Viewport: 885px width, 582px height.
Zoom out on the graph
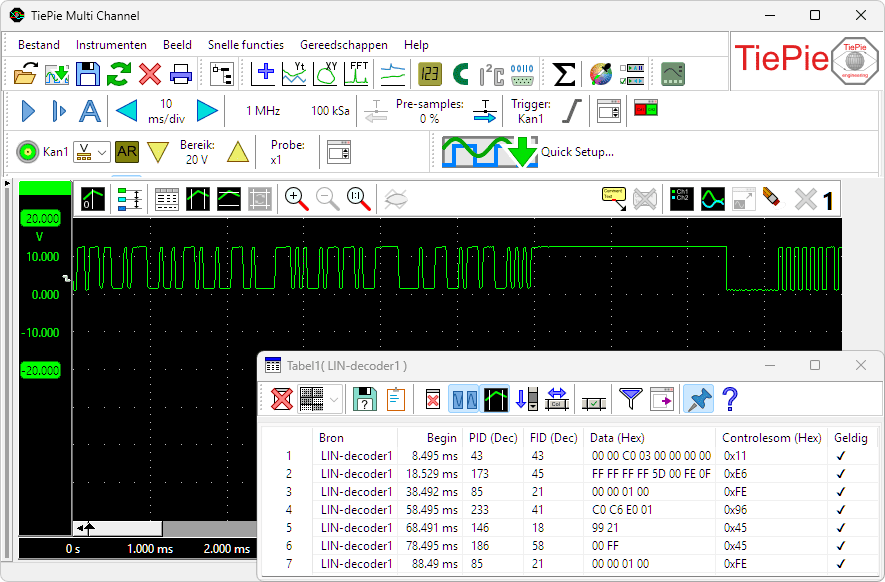point(327,199)
